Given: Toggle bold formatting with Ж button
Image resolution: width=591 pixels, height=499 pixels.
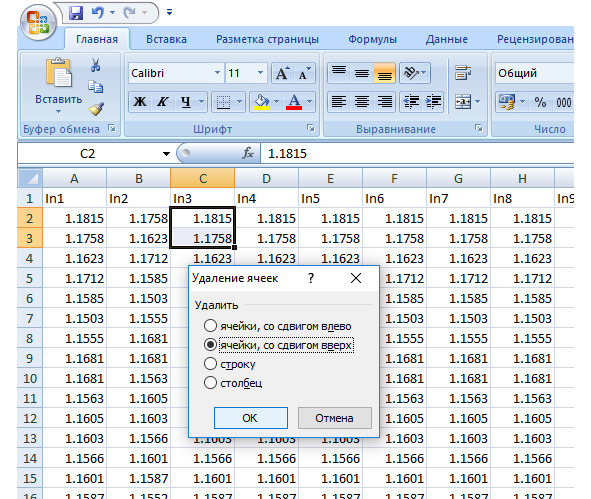Looking at the screenshot, I should [140, 101].
